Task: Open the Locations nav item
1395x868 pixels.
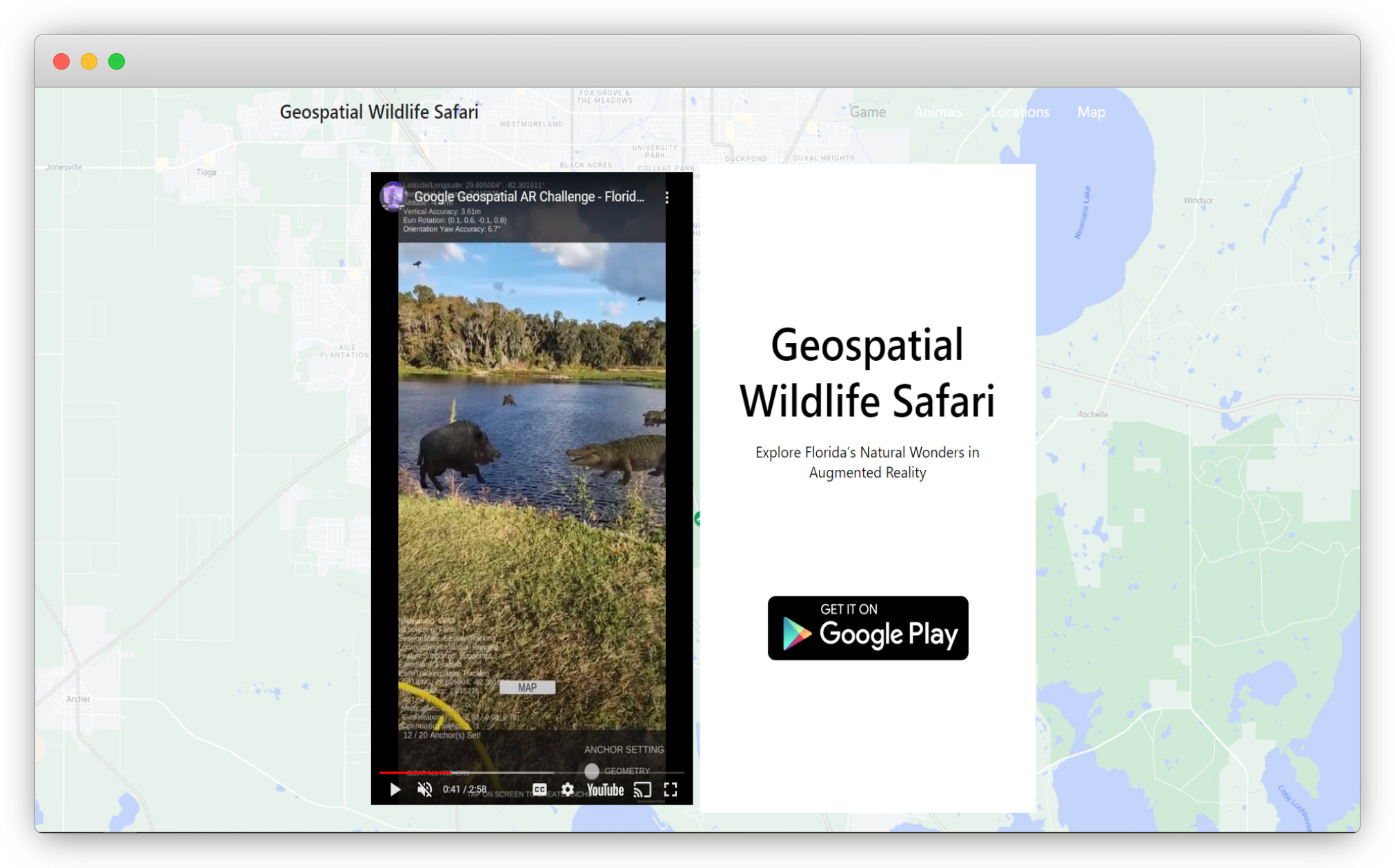Action: [1019, 112]
